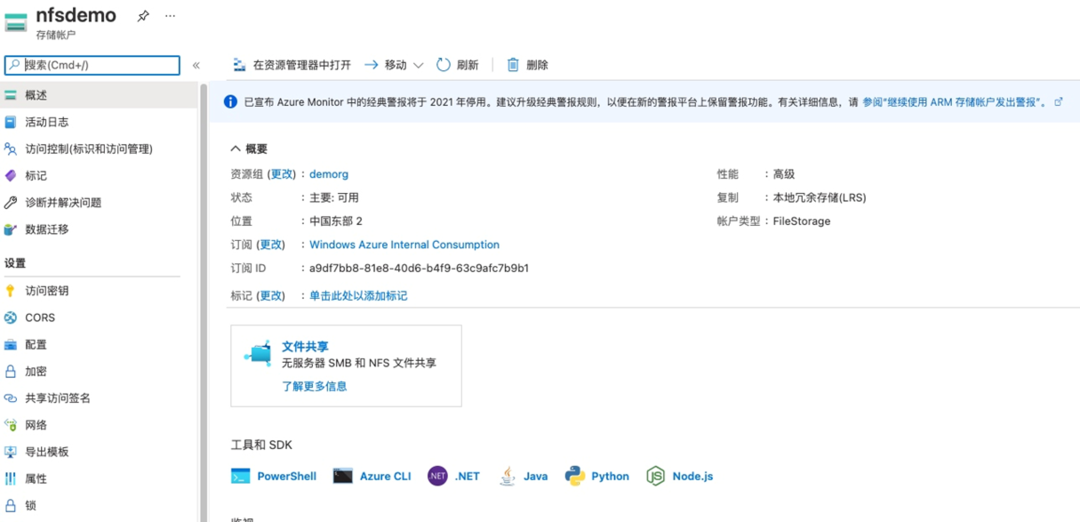Click the 访问密钥 key icon
The height and width of the screenshot is (522, 1080).
click(x=10, y=291)
